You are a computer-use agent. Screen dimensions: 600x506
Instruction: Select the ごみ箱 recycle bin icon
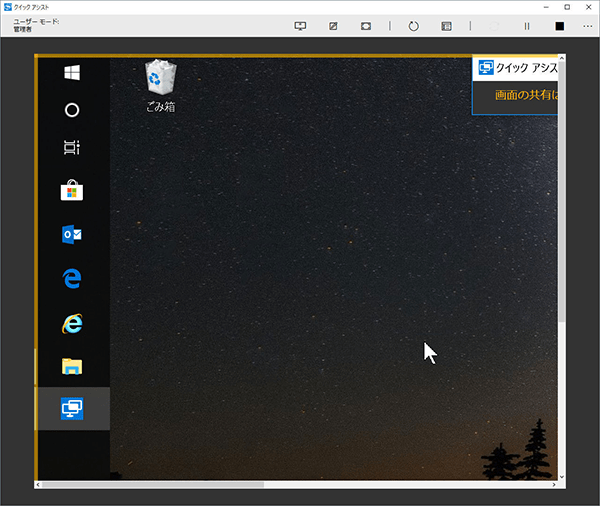[x=161, y=86]
